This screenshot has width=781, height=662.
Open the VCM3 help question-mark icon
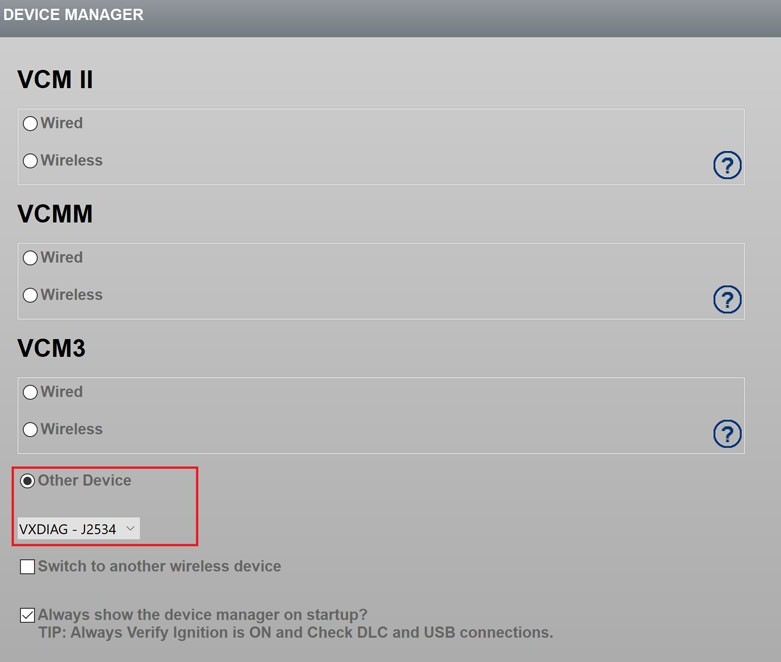(727, 434)
